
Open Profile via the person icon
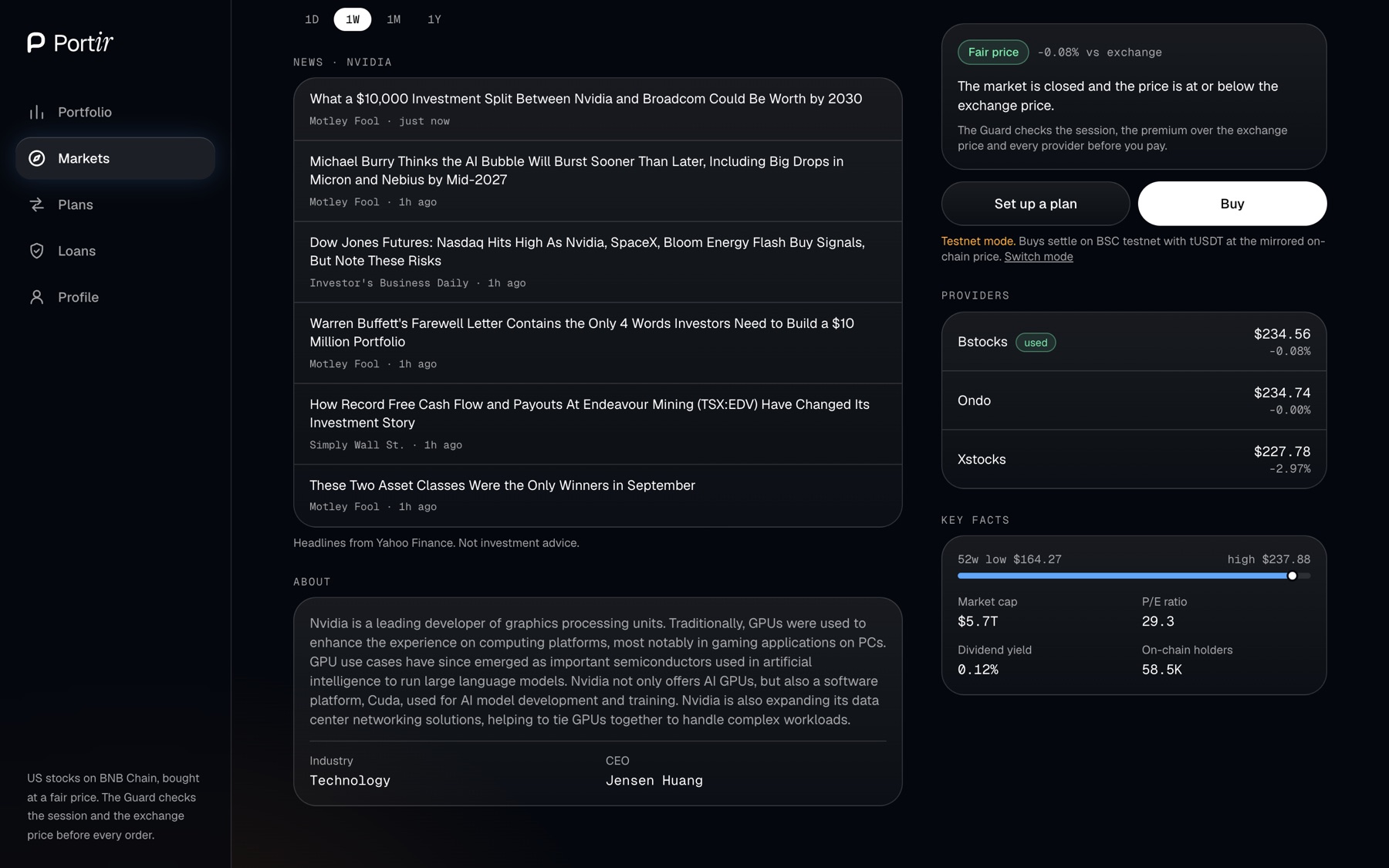click(36, 297)
